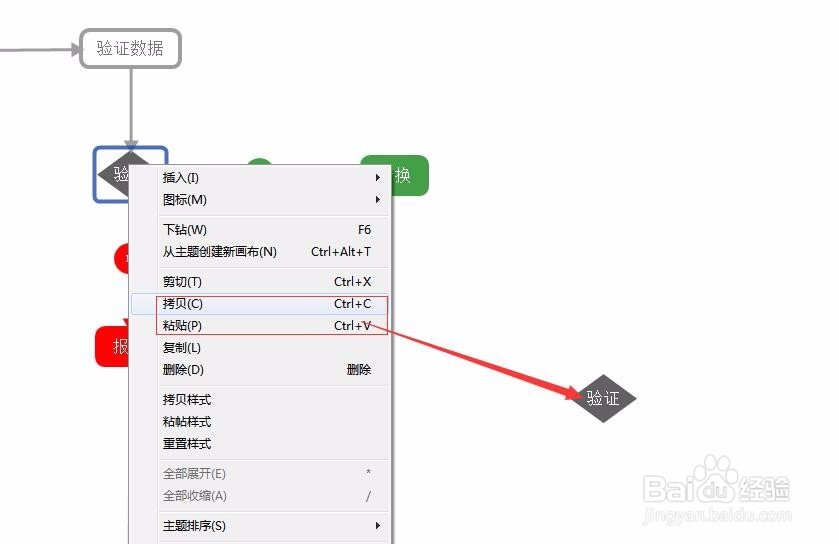Select 从主题创建新画布(N) menu entry
Image resolution: width=839 pixels, height=544 pixels.
260,251
